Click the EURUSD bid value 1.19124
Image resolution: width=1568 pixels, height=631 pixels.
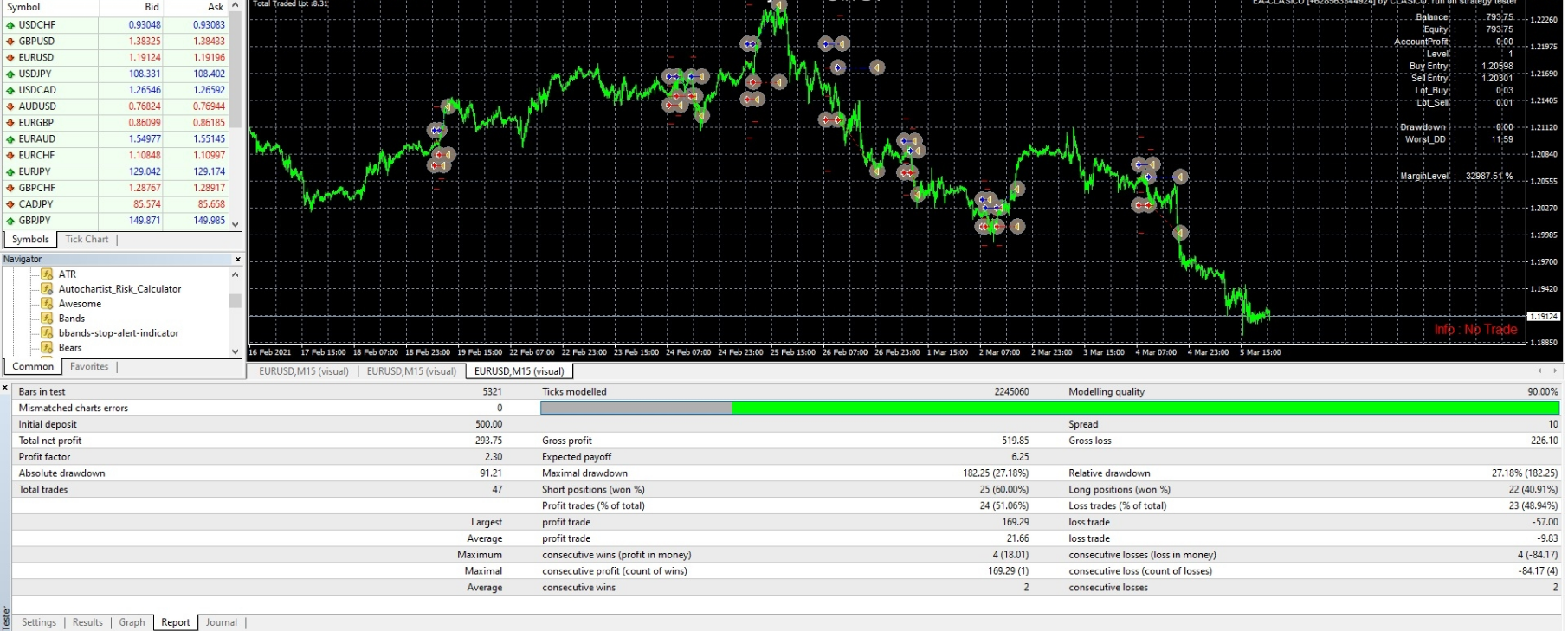[x=145, y=58]
